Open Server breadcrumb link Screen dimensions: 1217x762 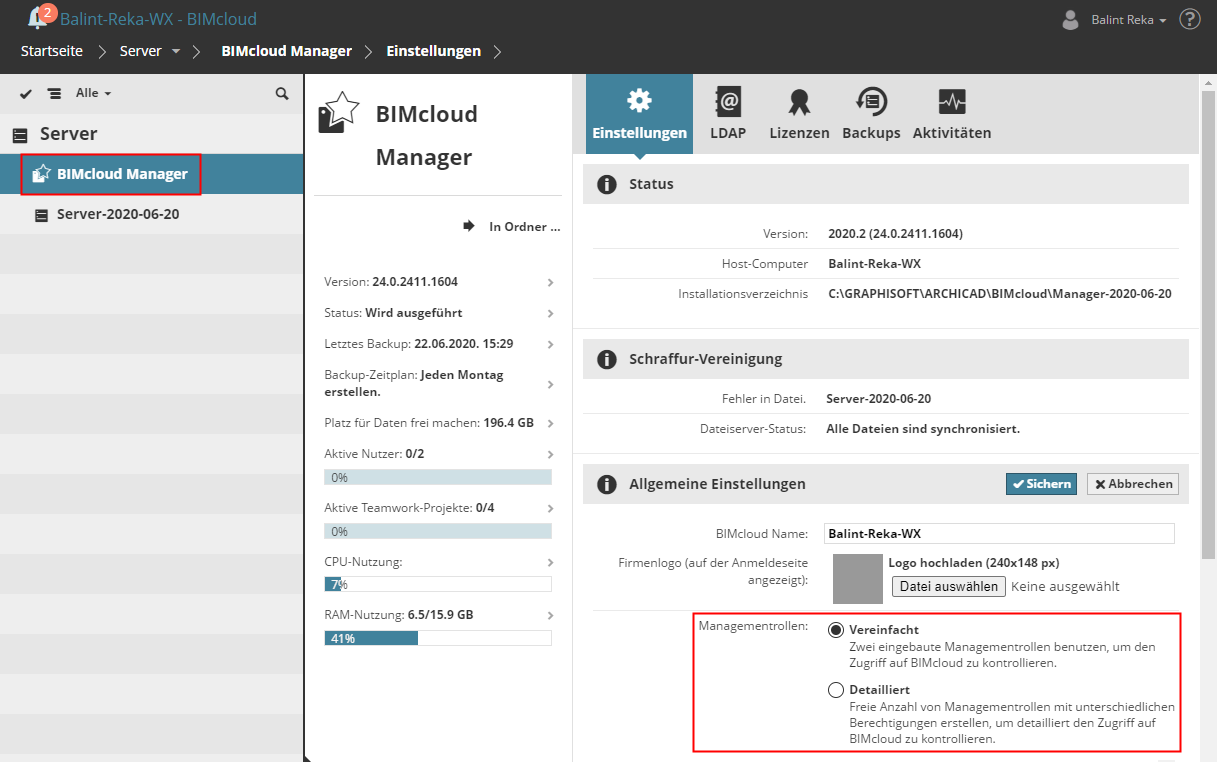coord(140,51)
